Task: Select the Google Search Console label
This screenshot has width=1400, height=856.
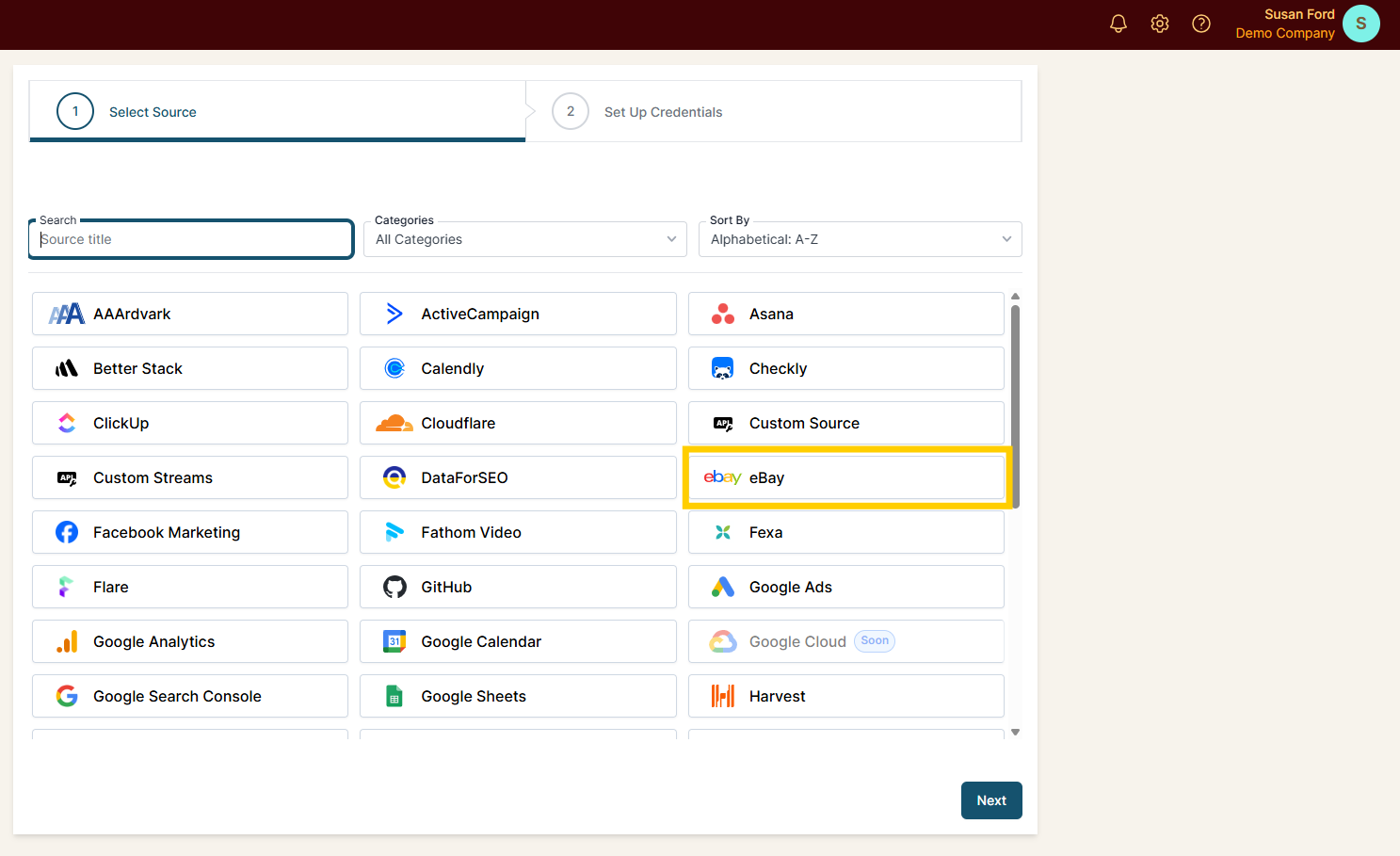Action: (x=177, y=696)
